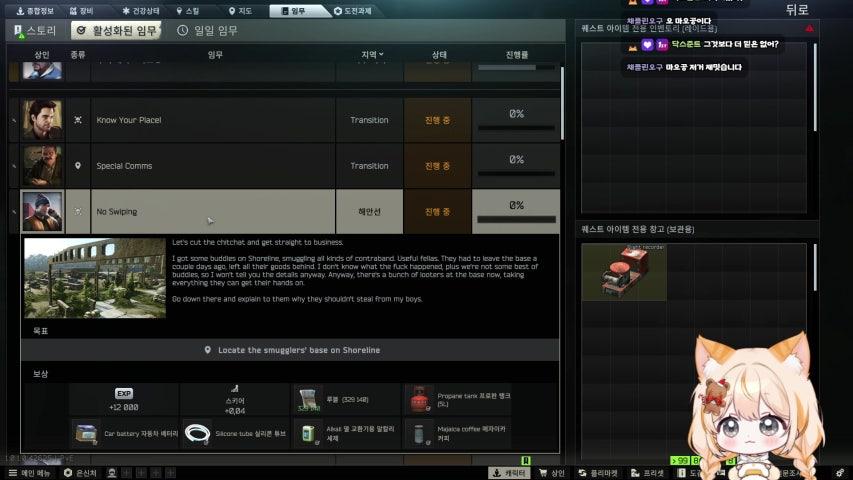Inspect the Car battery reward icon
The width and height of the screenshot is (853, 480).
[86, 434]
